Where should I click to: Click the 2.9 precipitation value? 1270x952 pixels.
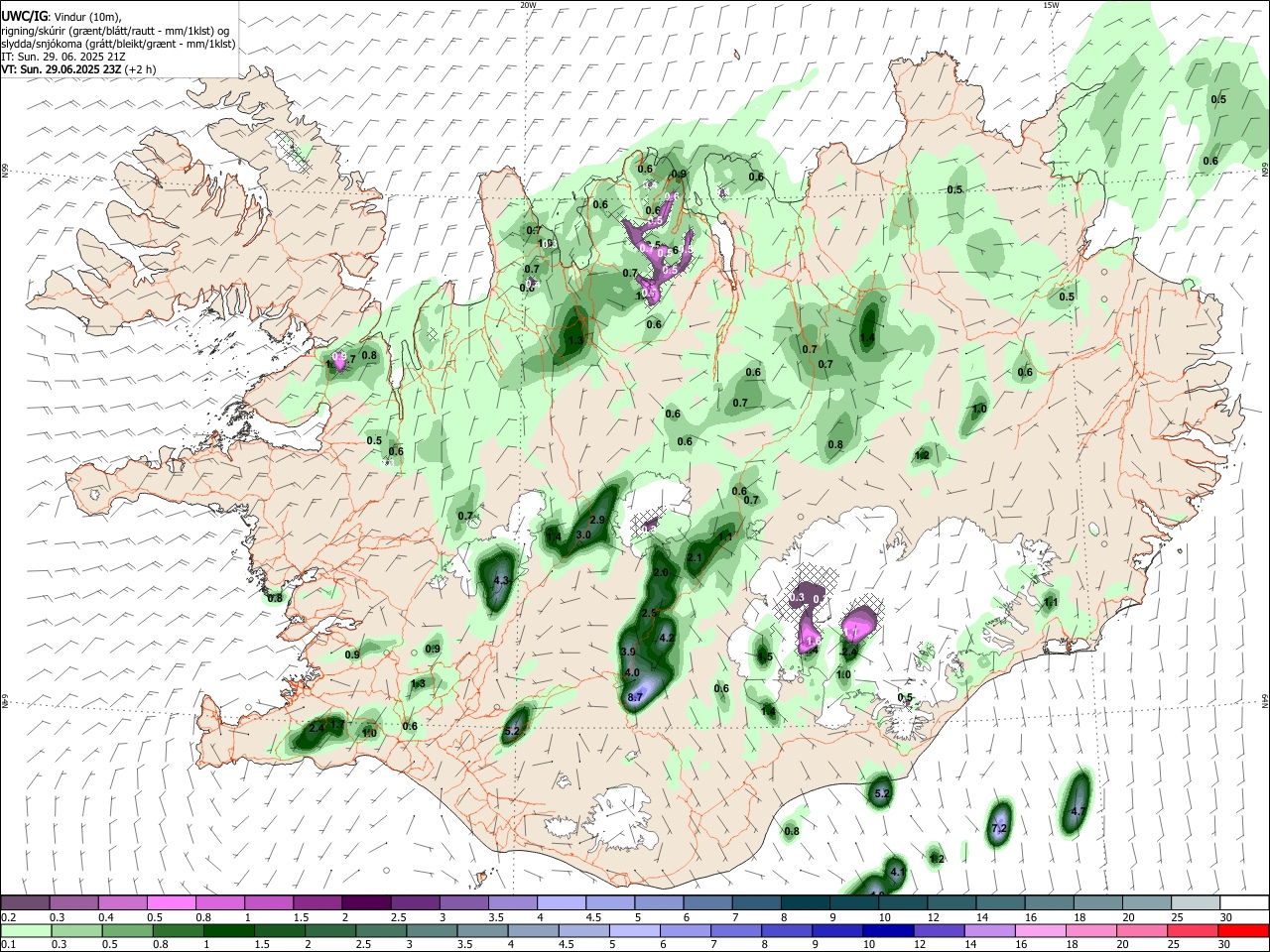[x=597, y=520]
